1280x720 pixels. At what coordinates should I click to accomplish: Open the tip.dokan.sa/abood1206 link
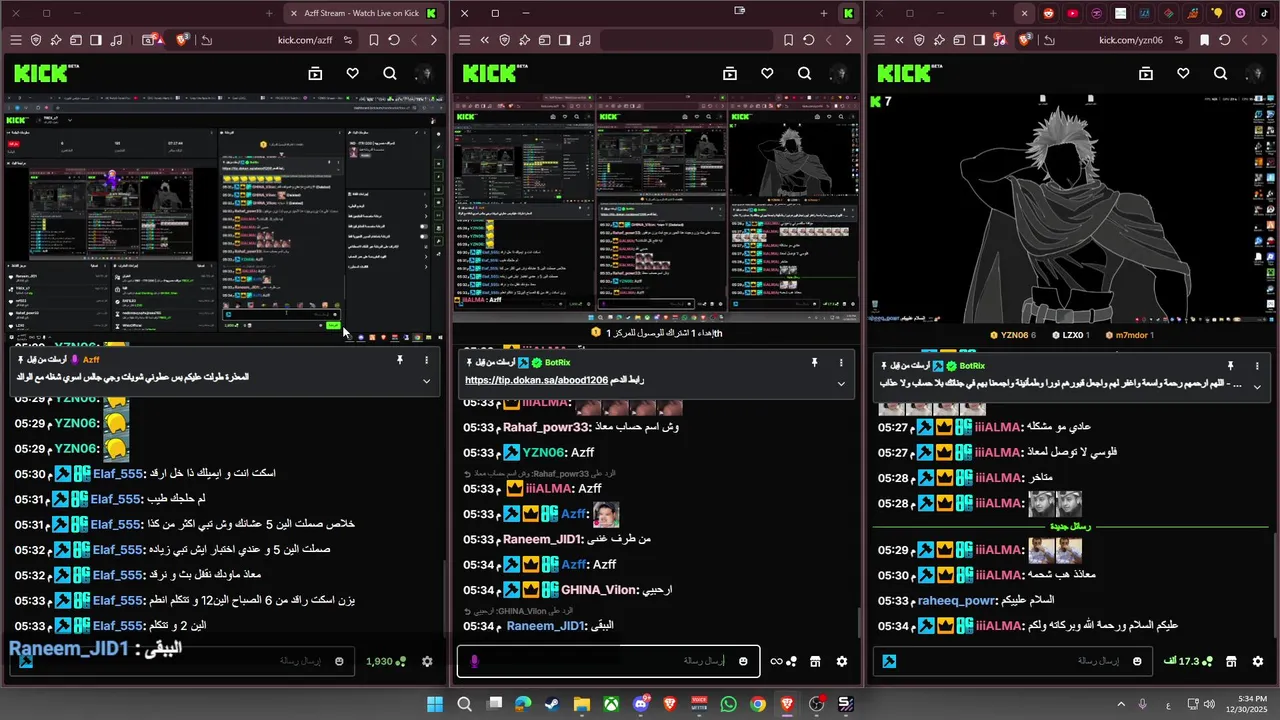point(536,381)
